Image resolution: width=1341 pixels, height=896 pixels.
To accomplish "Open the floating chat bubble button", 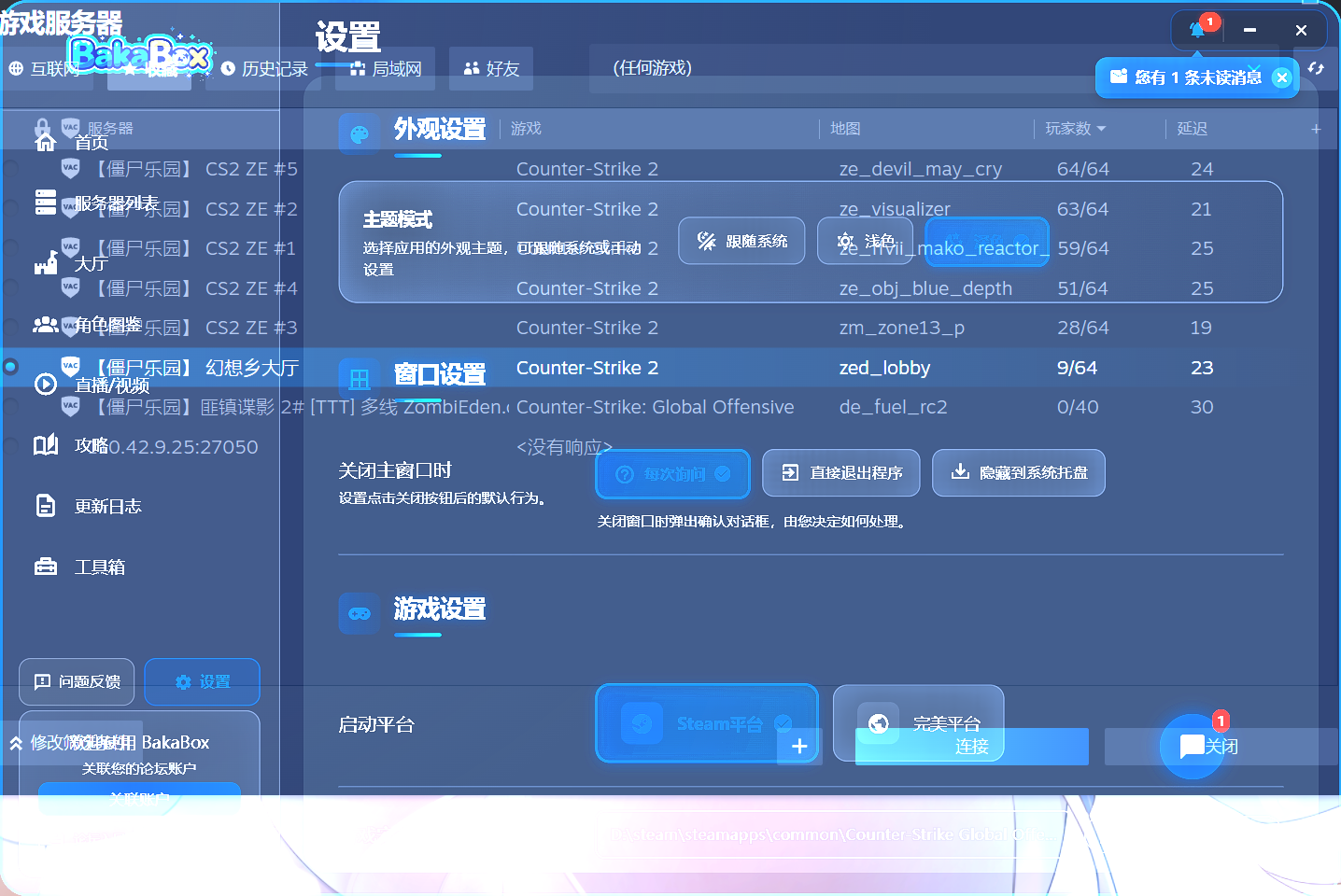I will (1193, 747).
